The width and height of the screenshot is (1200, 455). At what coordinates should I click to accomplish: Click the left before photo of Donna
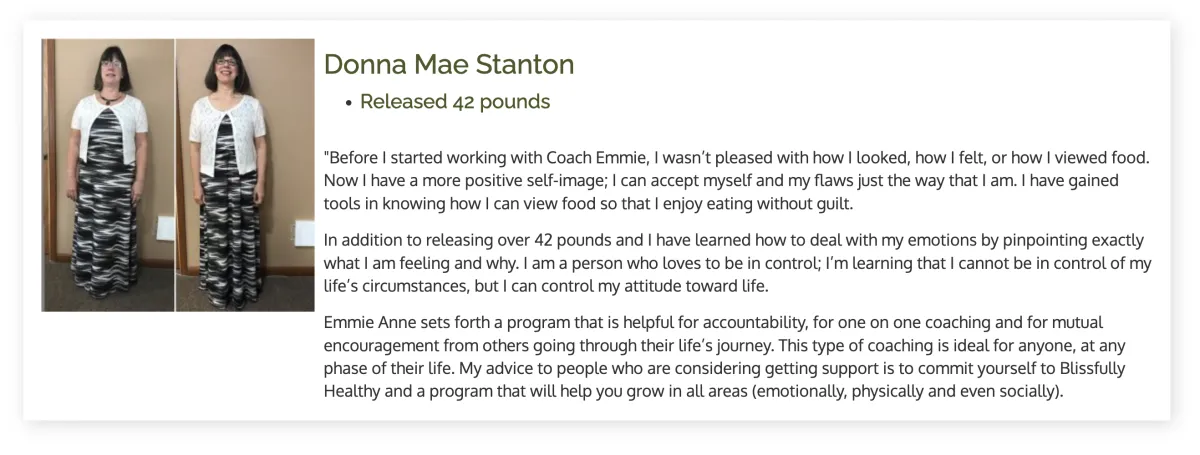click(108, 175)
